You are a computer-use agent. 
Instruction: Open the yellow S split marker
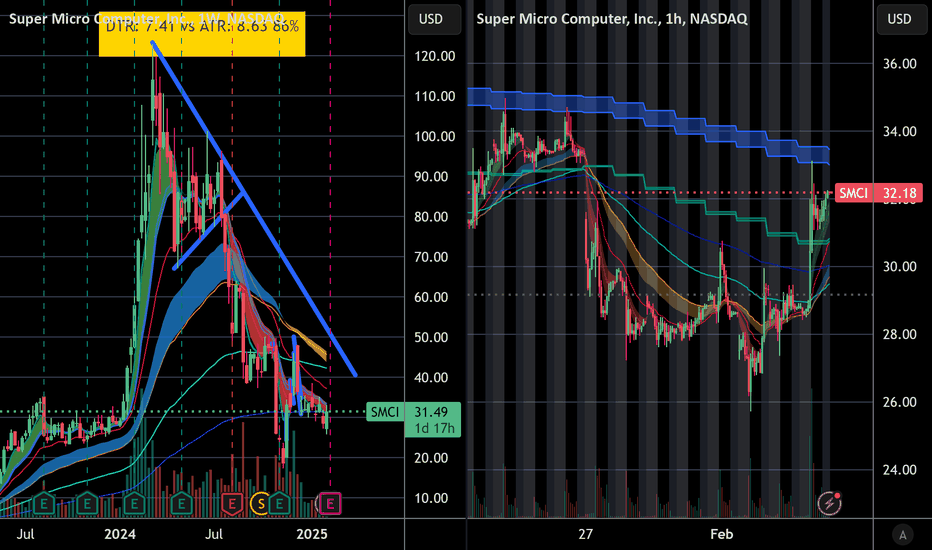coord(260,504)
